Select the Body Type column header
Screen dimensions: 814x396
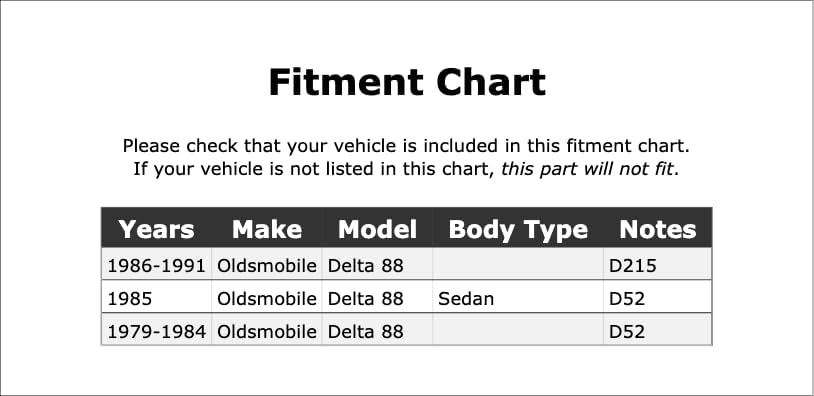[518, 228]
